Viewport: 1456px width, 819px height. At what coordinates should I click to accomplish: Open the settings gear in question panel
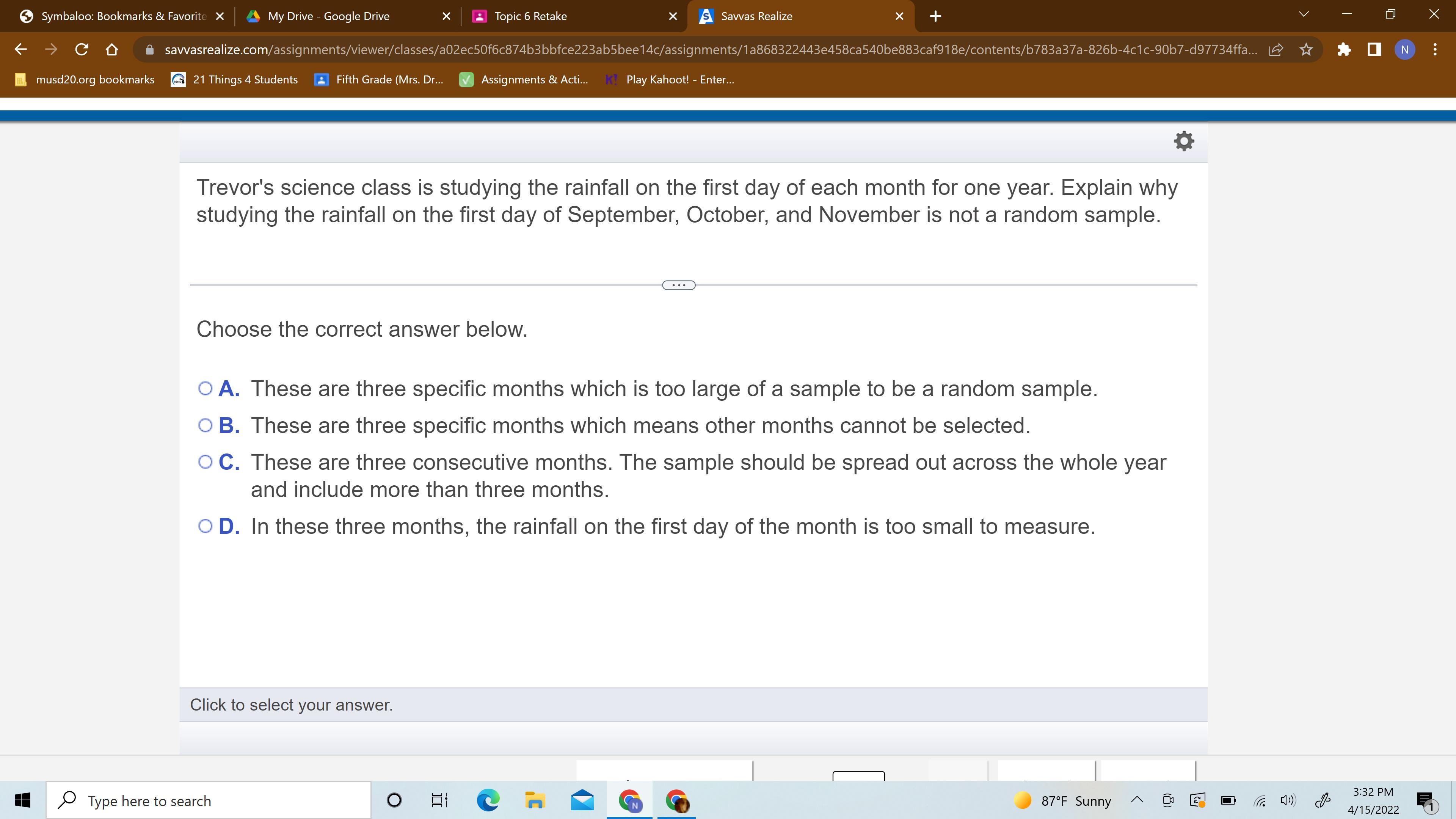point(1183,141)
